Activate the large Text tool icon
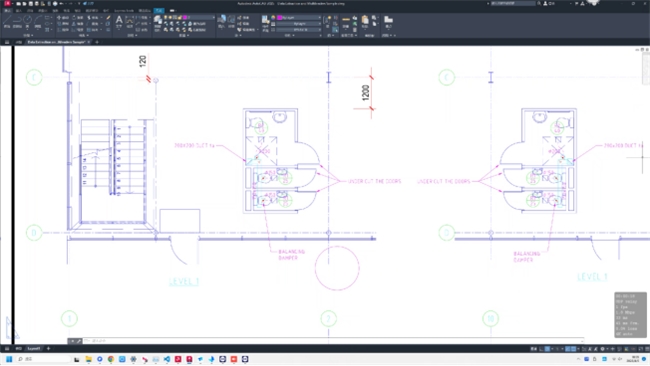This screenshot has width=650, height=366. point(119,21)
